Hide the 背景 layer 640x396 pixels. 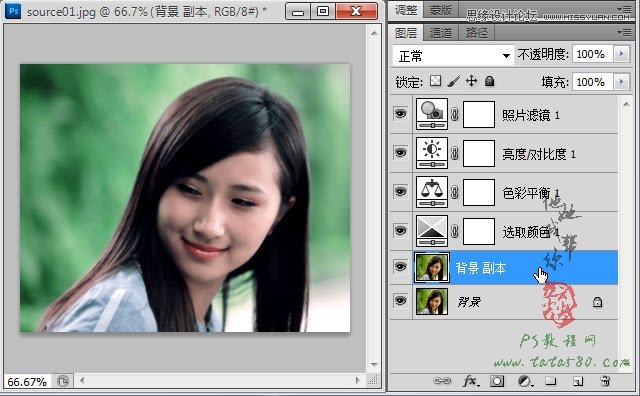click(x=400, y=301)
